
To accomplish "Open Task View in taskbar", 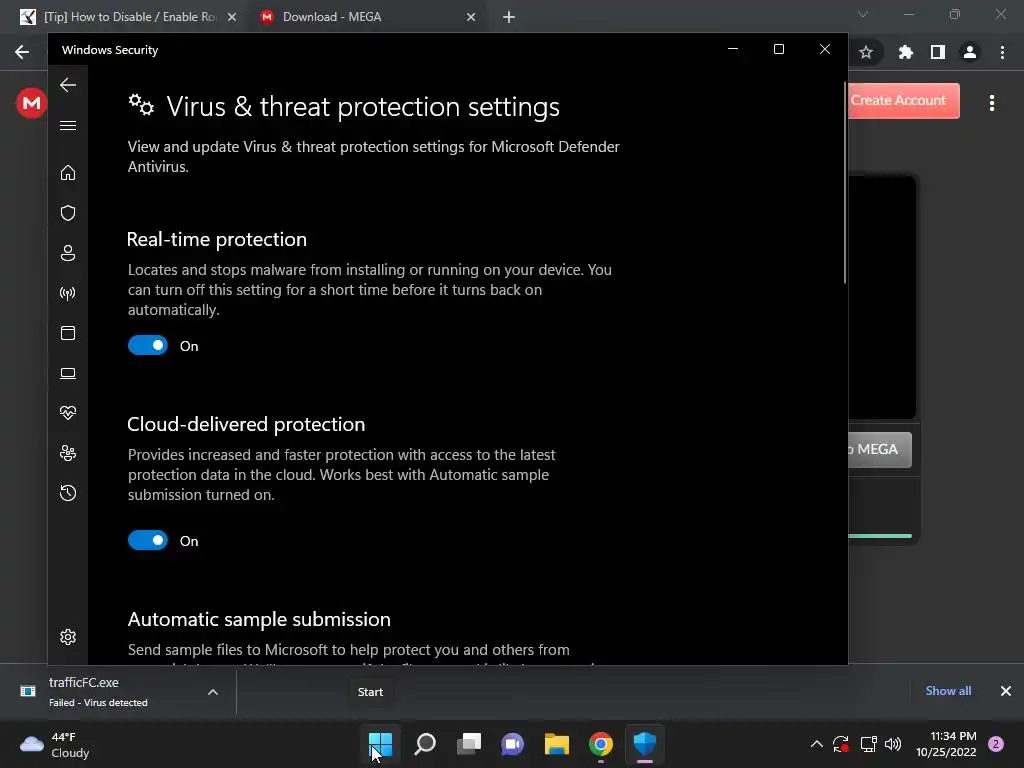I will [x=469, y=744].
